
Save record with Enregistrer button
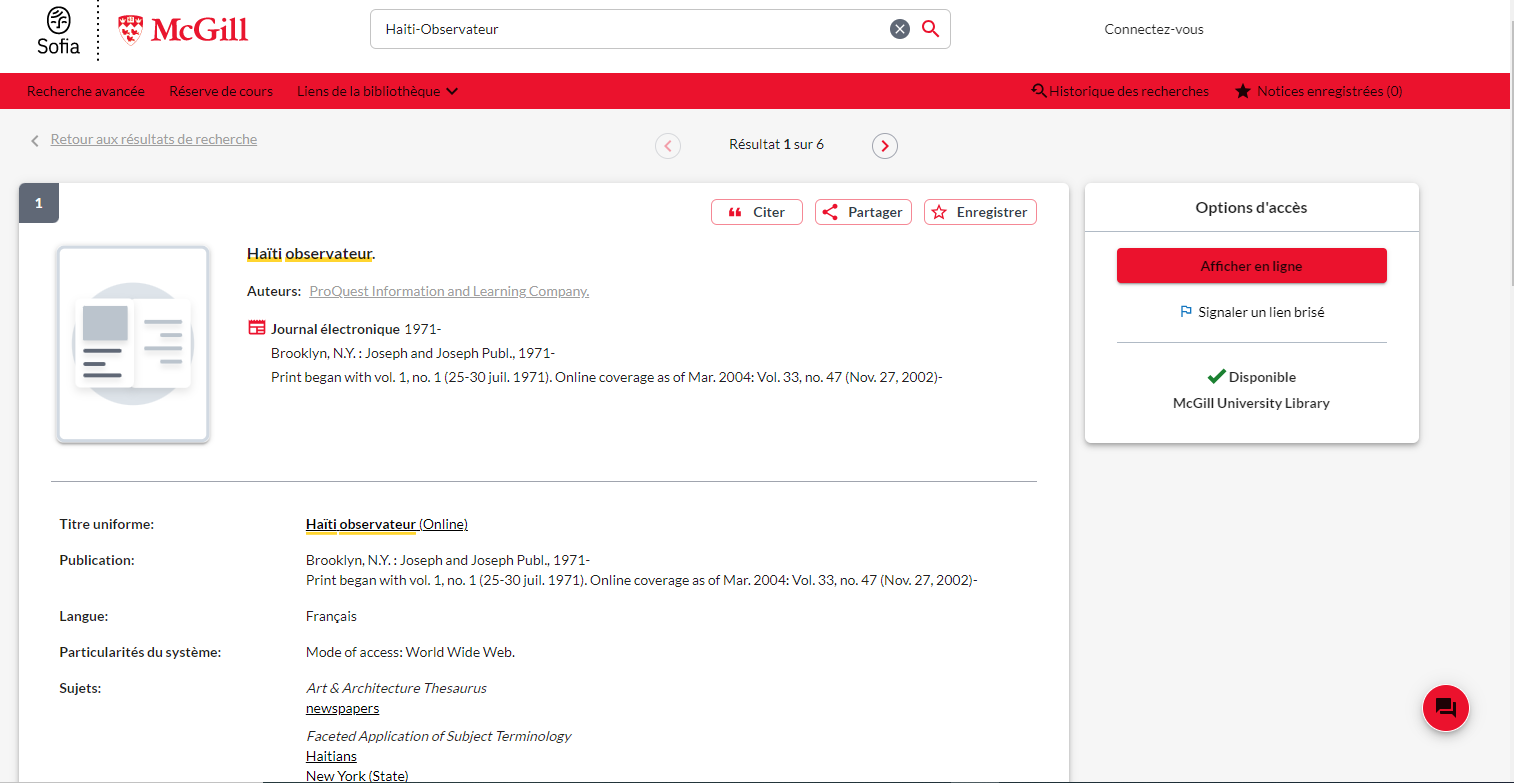(x=980, y=212)
